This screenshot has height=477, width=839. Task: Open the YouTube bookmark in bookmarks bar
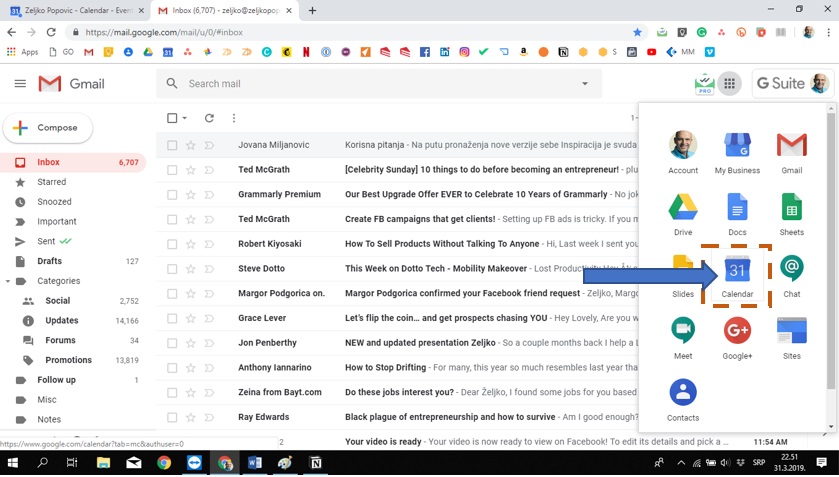click(x=651, y=52)
